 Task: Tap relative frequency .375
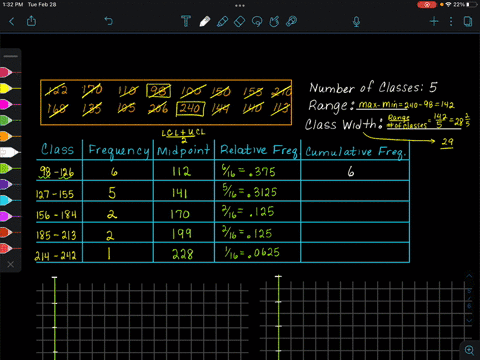tap(262, 172)
